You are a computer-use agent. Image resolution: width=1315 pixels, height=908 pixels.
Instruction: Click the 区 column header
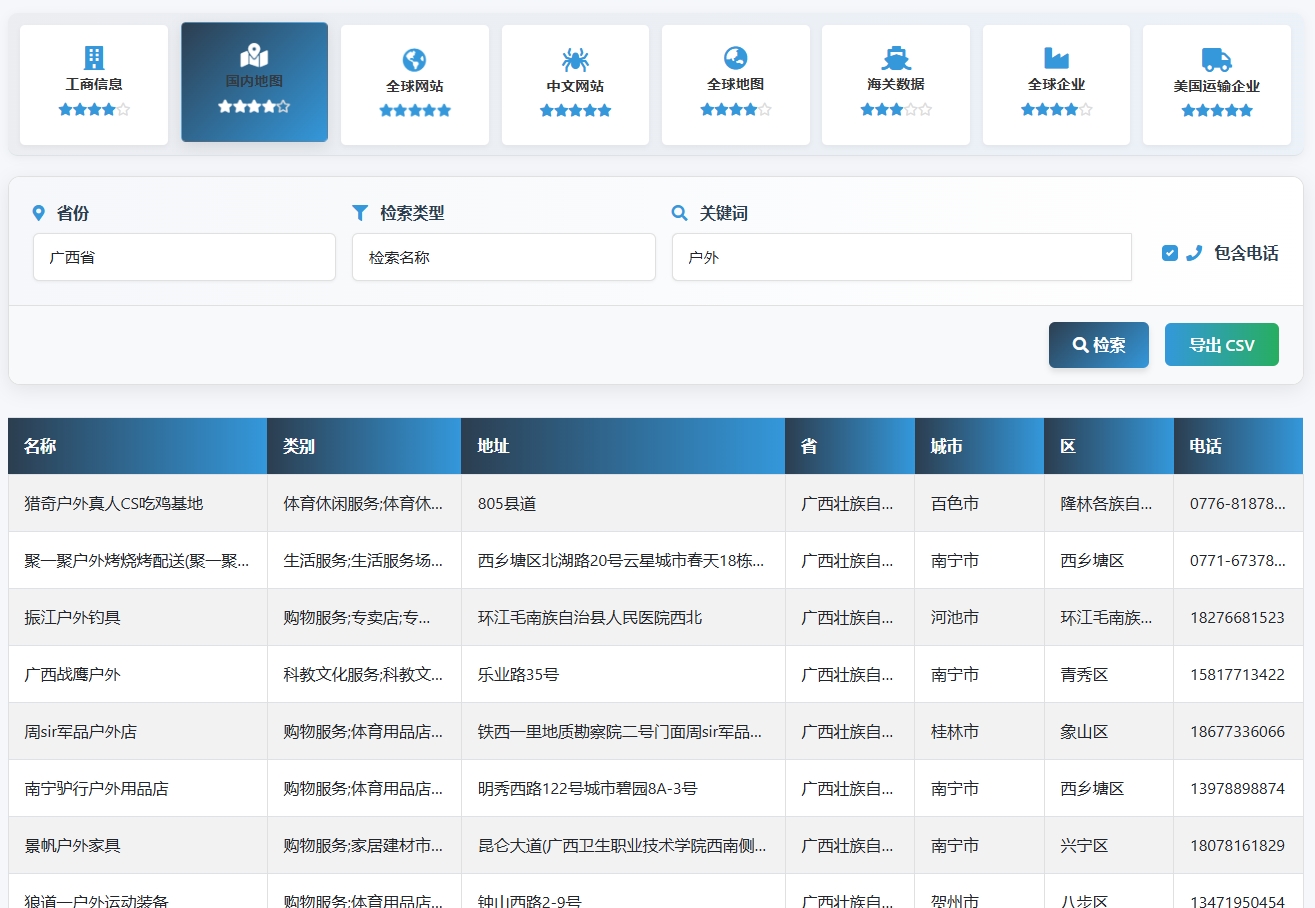tap(1109, 446)
